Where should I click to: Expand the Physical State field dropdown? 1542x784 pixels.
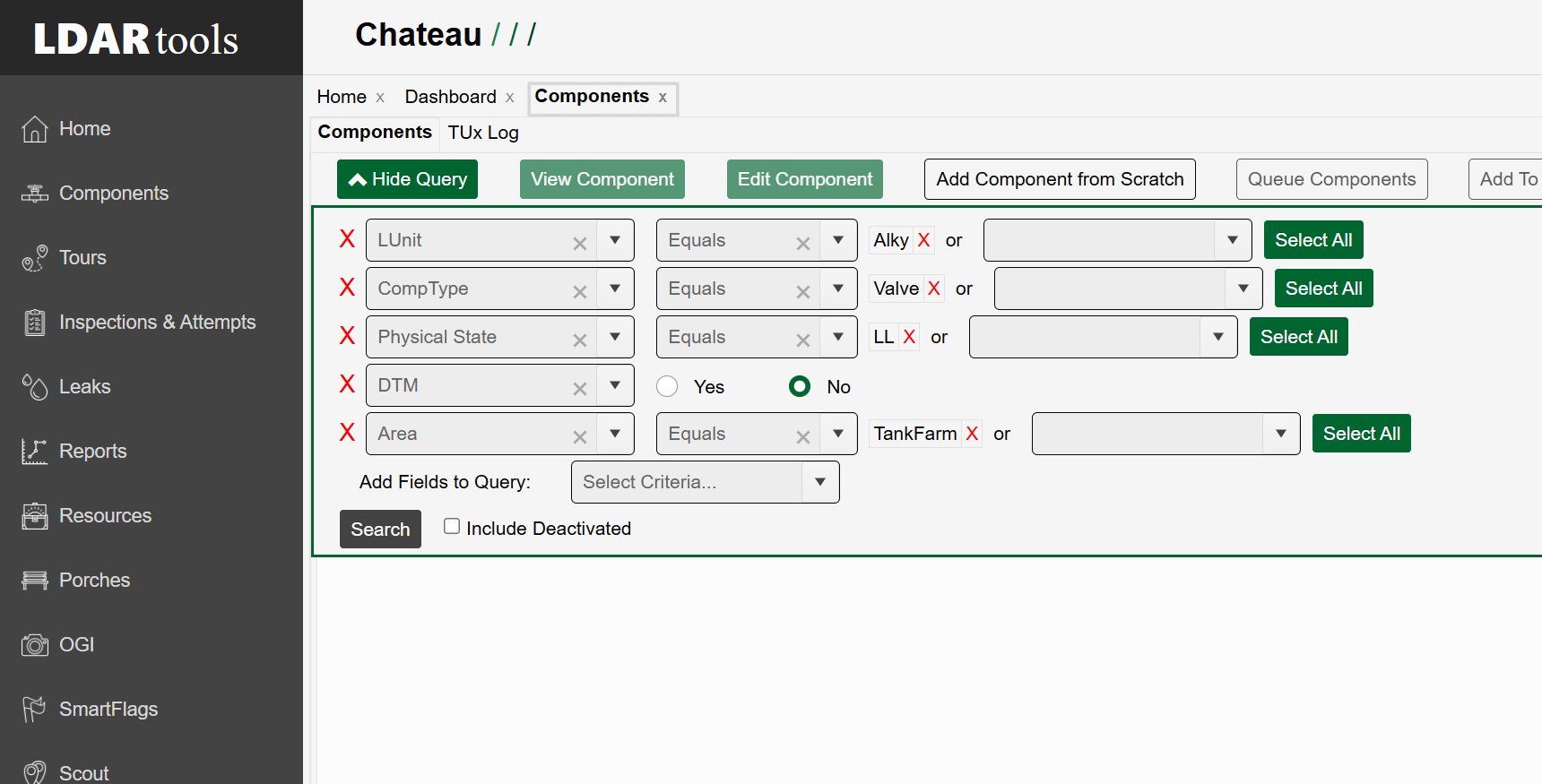615,337
